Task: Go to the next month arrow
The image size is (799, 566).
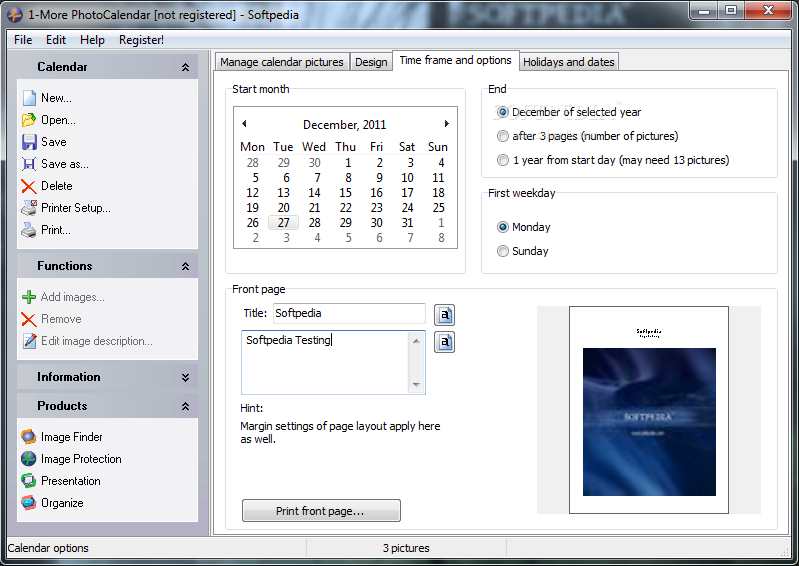Action: 446,124
